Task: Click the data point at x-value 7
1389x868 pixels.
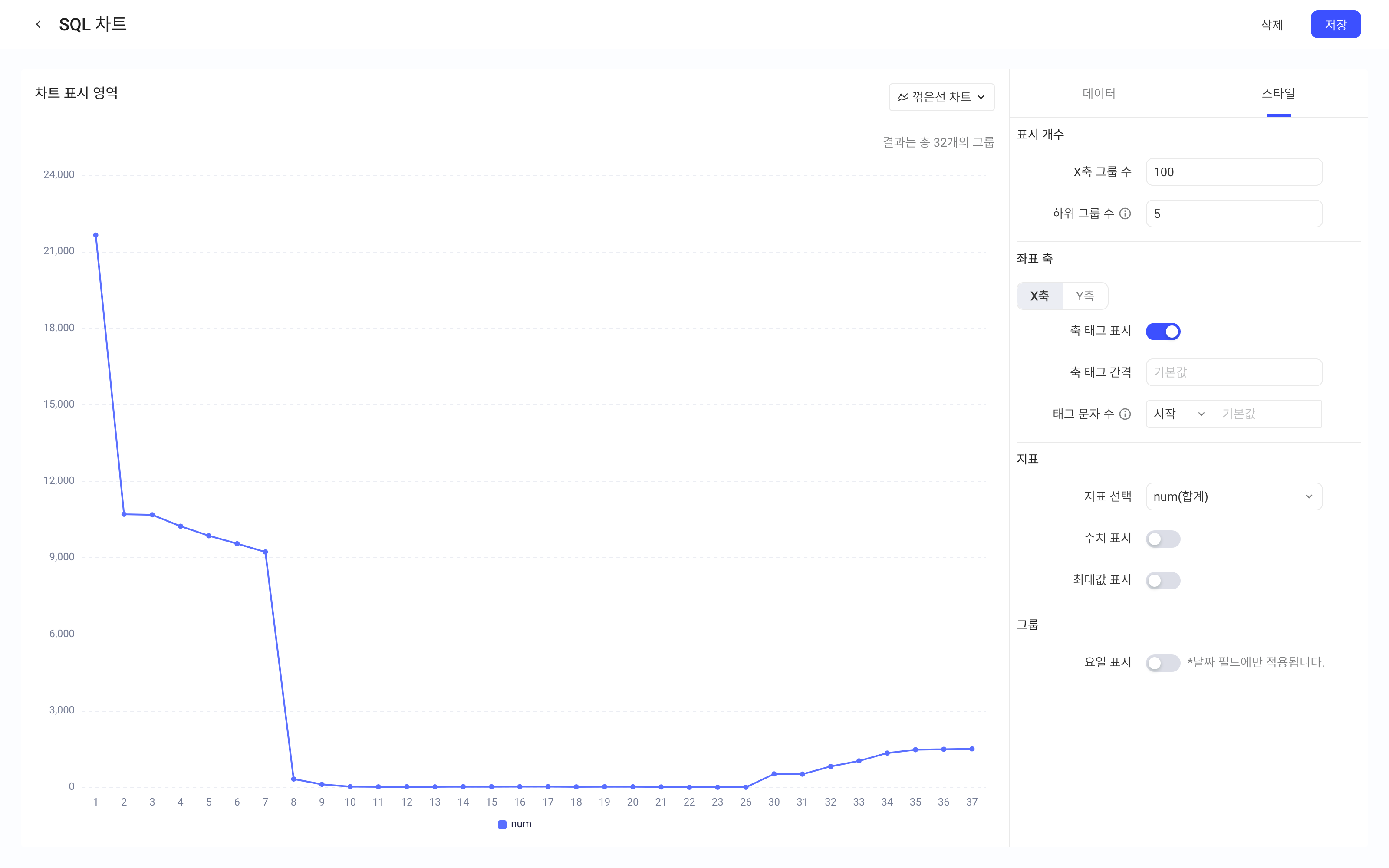Action: pyautogui.click(x=265, y=552)
